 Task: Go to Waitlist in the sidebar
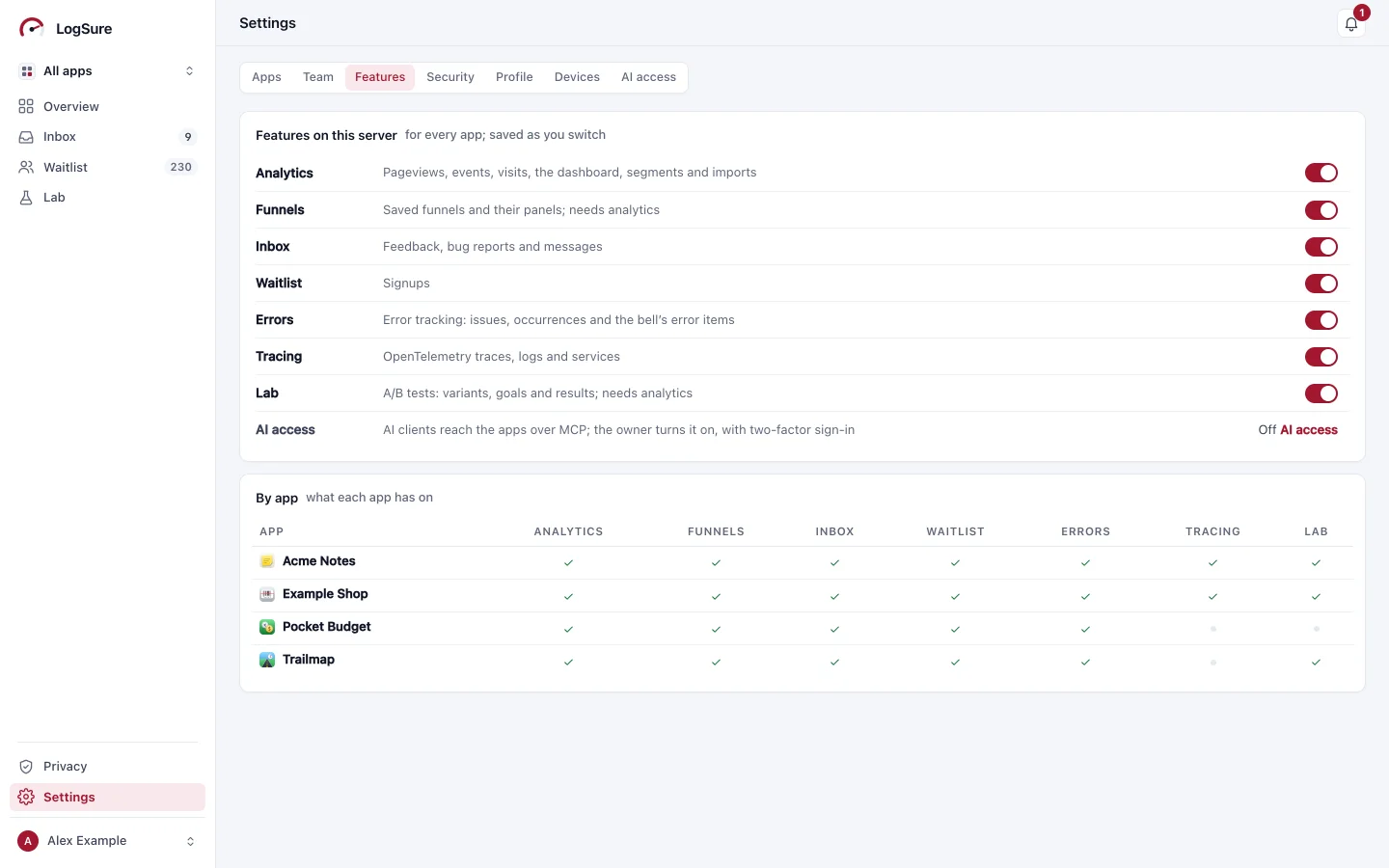click(x=107, y=167)
